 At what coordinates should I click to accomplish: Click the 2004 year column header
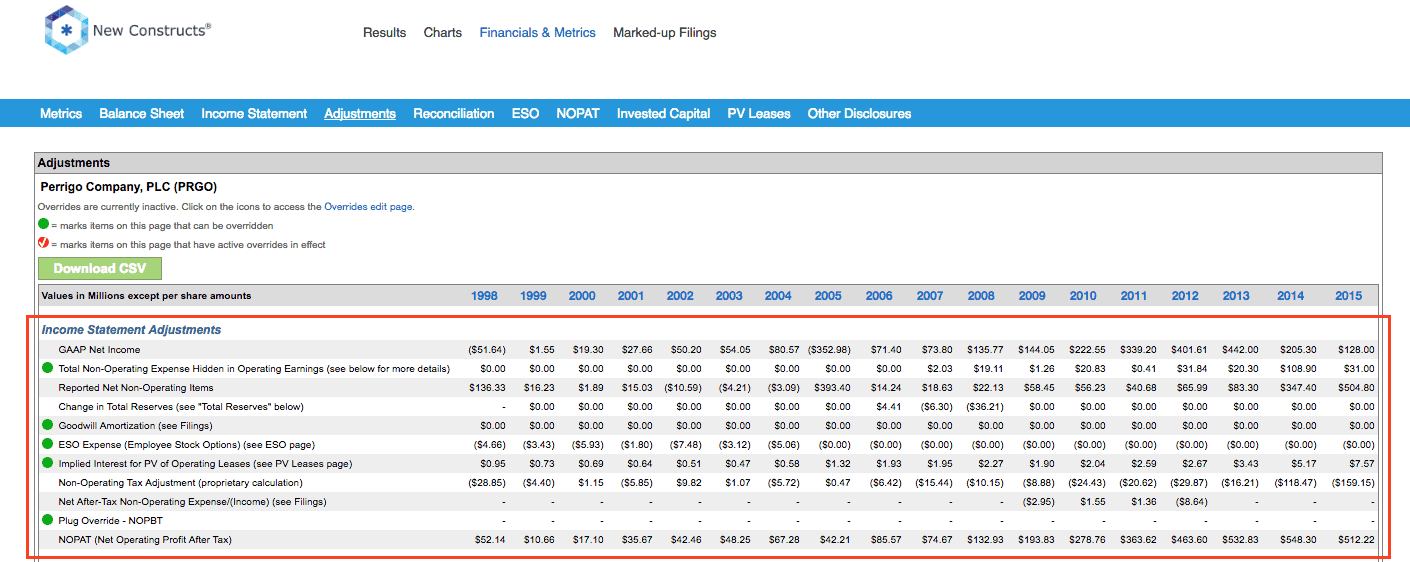click(778, 296)
